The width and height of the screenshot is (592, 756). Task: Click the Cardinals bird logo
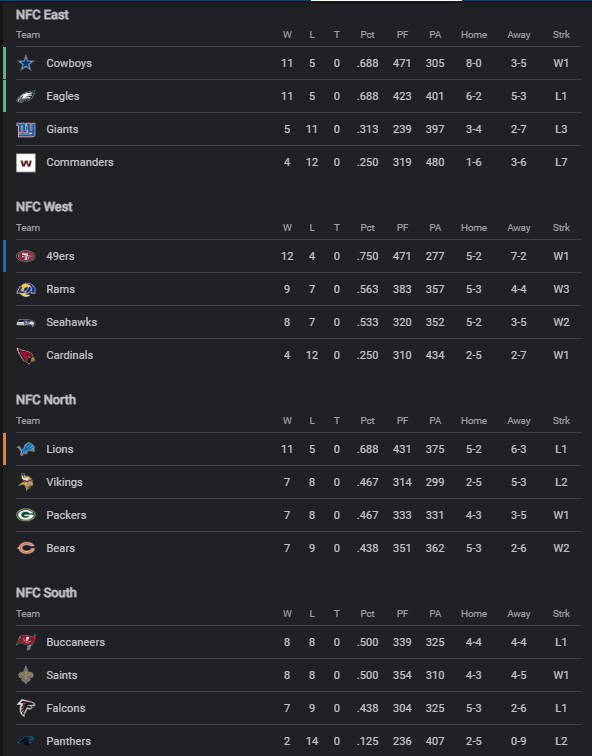pyautogui.click(x=26, y=356)
